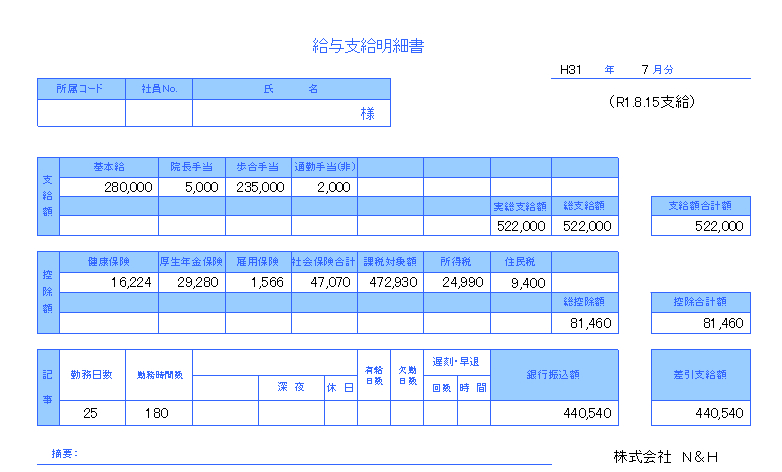Select the 通勤手当(非) header
Image resolution: width=782 pixels, height=472 pixels.
(325, 167)
